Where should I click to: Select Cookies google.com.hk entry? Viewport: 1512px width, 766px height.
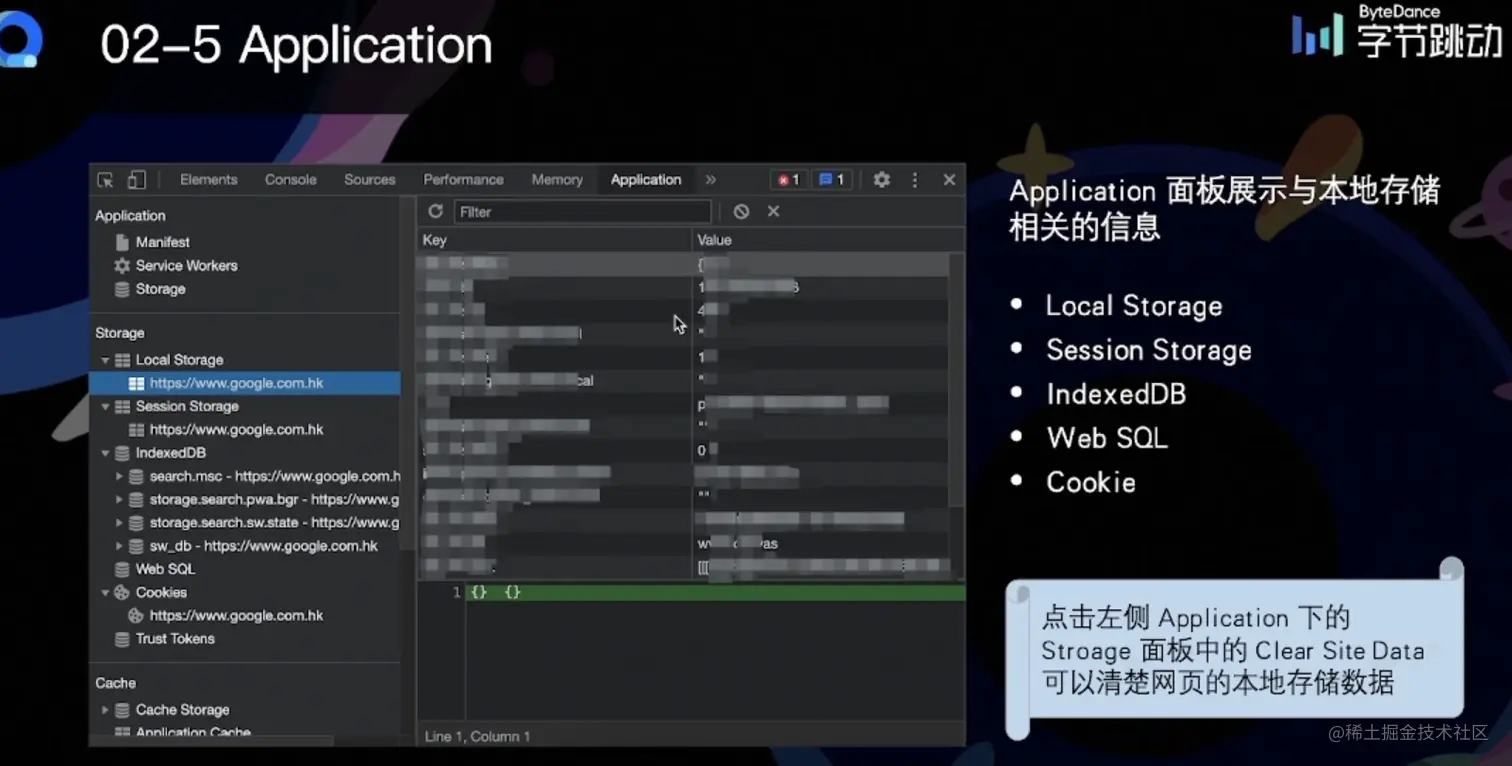click(x=236, y=616)
